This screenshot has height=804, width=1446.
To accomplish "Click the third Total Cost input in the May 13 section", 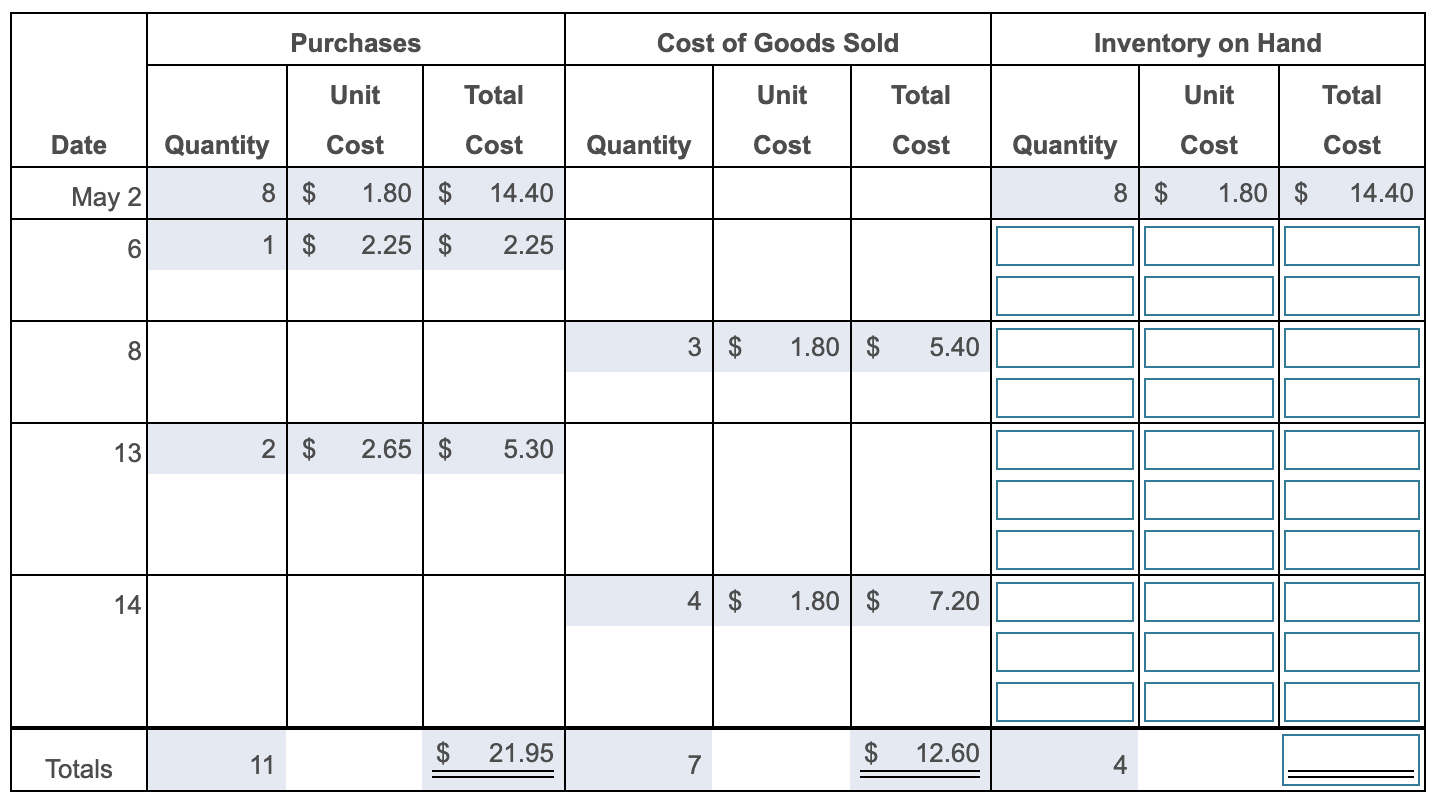I will pyautogui.click(x=1352, y=549).
